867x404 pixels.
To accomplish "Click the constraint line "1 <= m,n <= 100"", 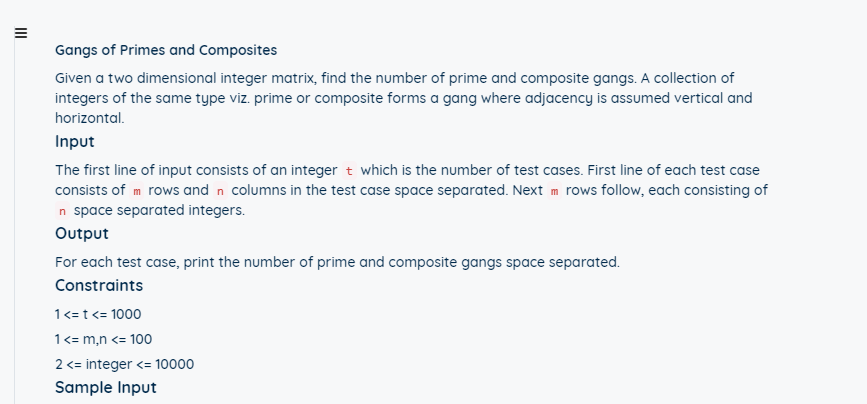I will 104,339.
